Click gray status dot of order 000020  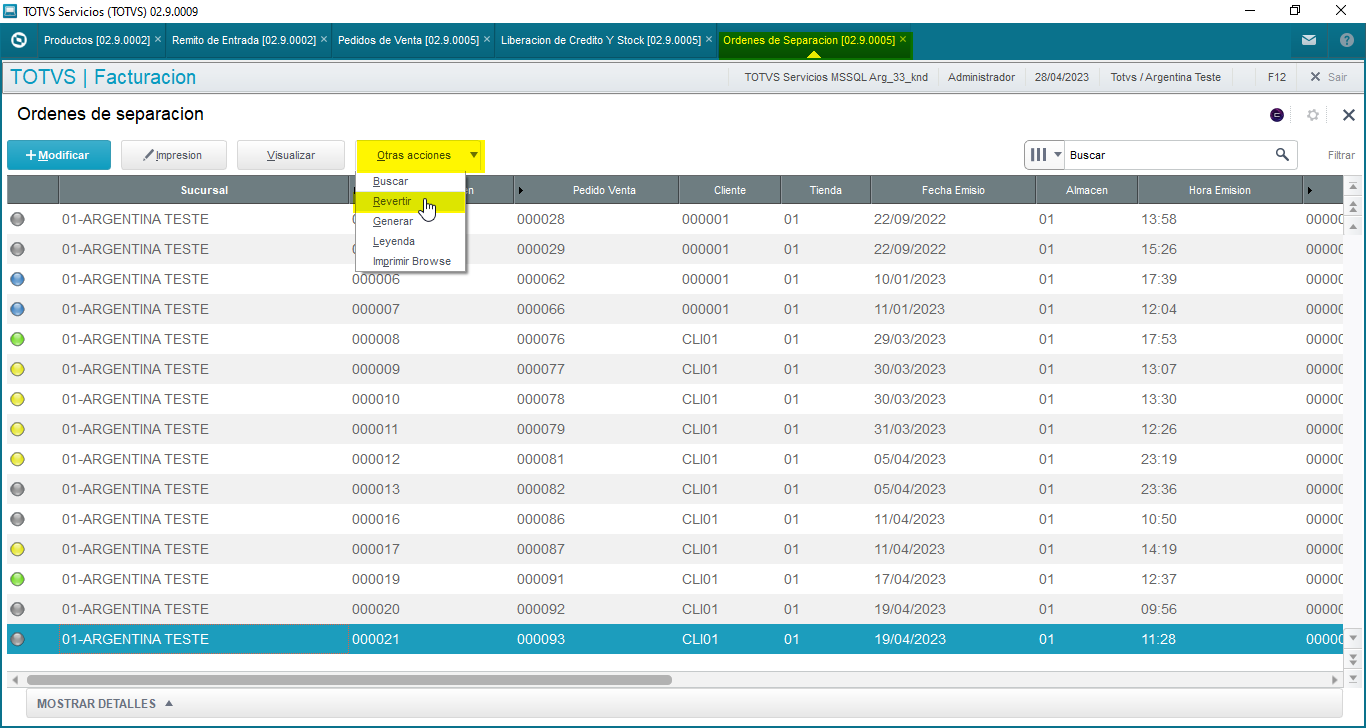[x=17, y=609]
